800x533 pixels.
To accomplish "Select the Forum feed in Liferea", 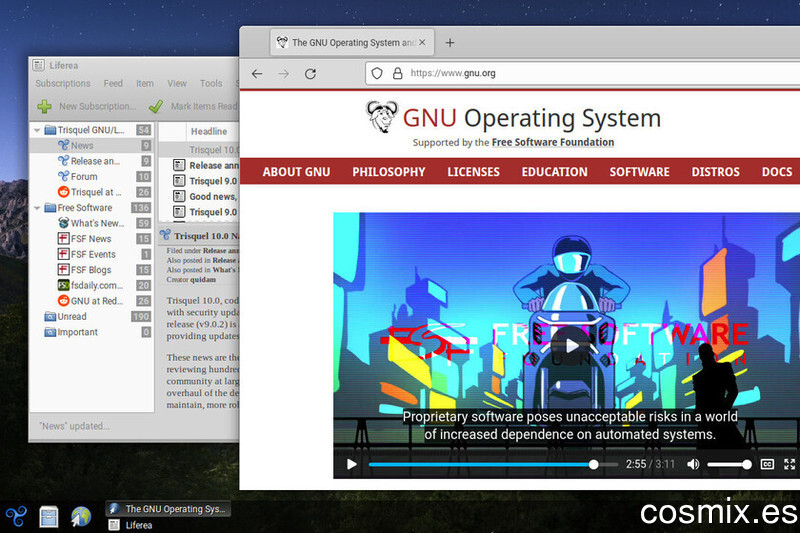I will coord(91,176).
